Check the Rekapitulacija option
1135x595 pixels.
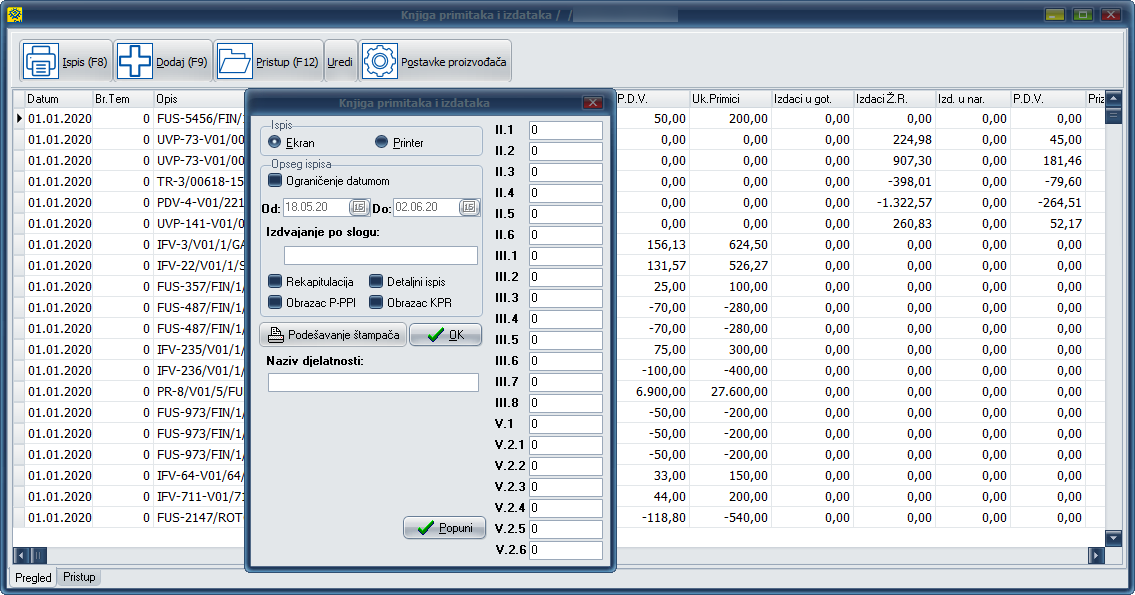[275, 282]
